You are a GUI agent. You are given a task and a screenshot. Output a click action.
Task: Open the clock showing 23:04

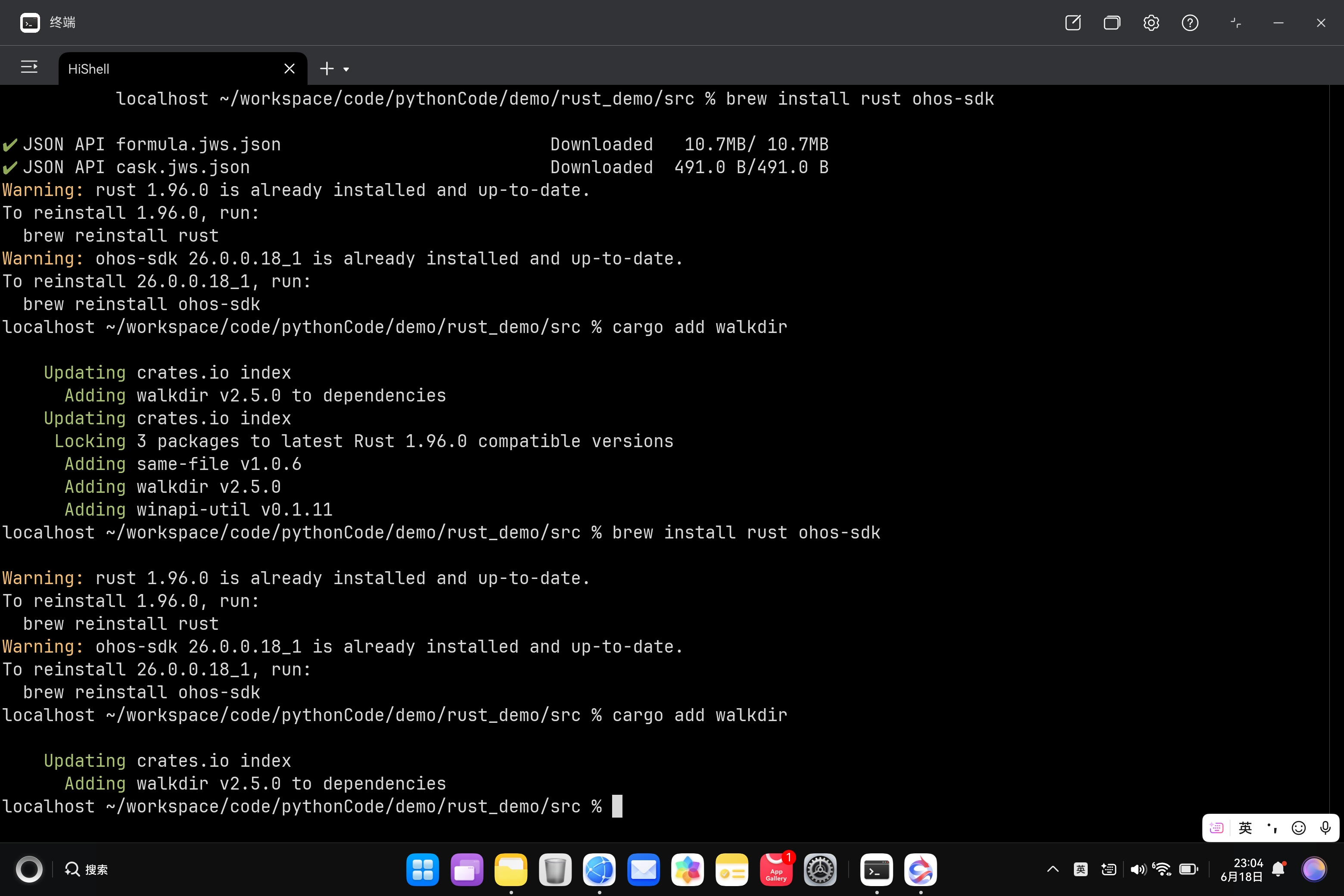1241,869
